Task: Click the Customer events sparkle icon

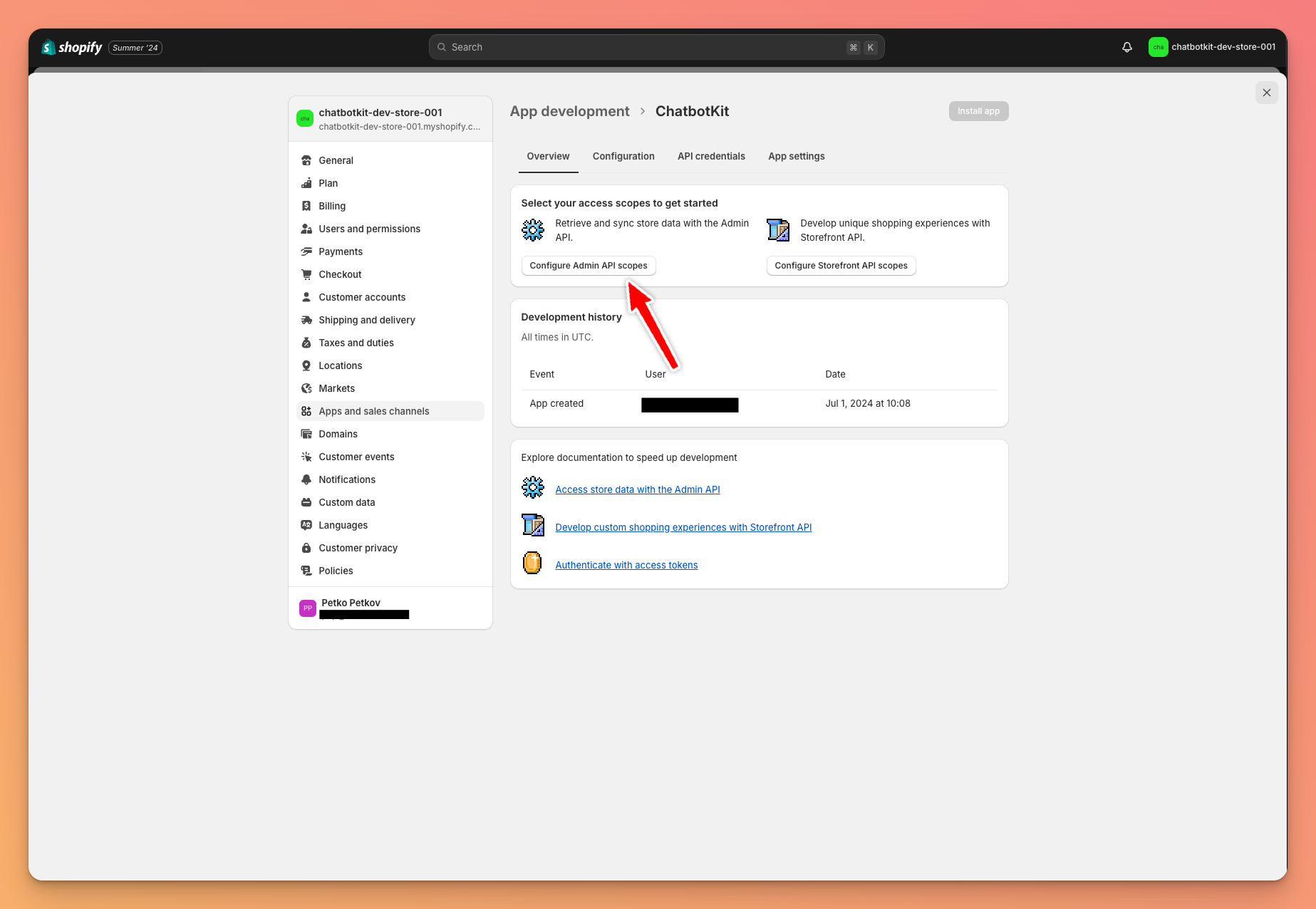Action: tap(306, 457)
